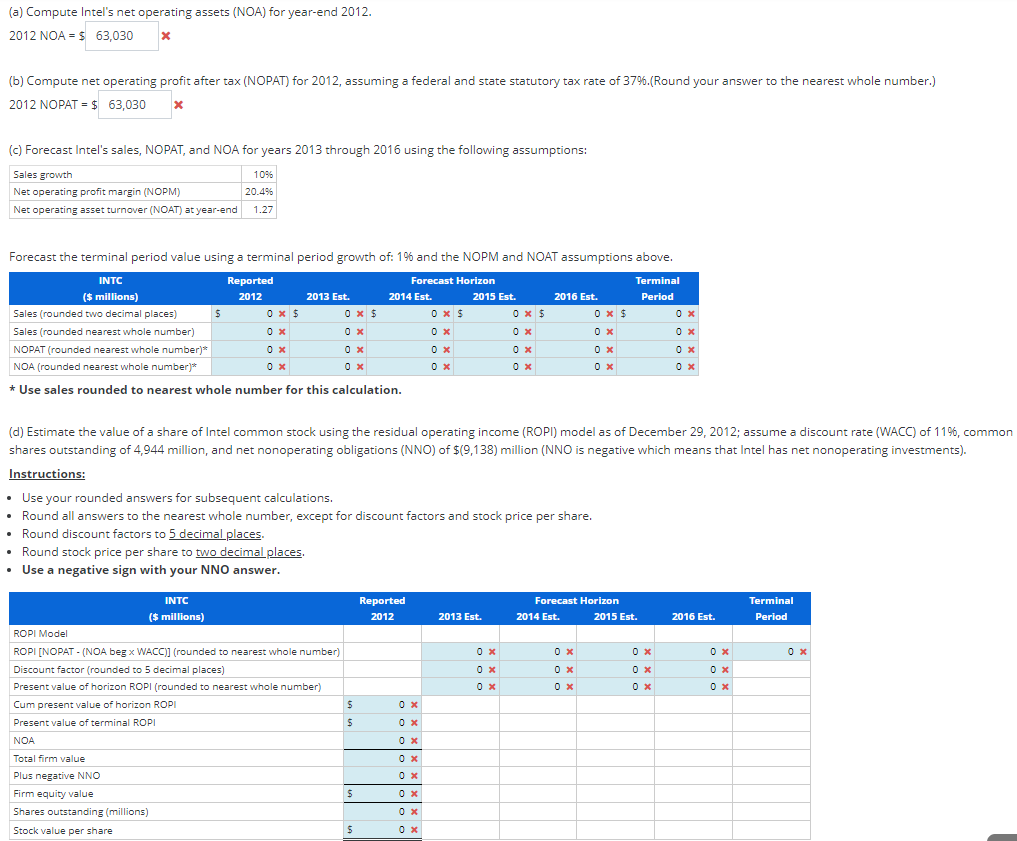Click the Total firm value cell
The image size is (1017, 841).
[382, 759]
